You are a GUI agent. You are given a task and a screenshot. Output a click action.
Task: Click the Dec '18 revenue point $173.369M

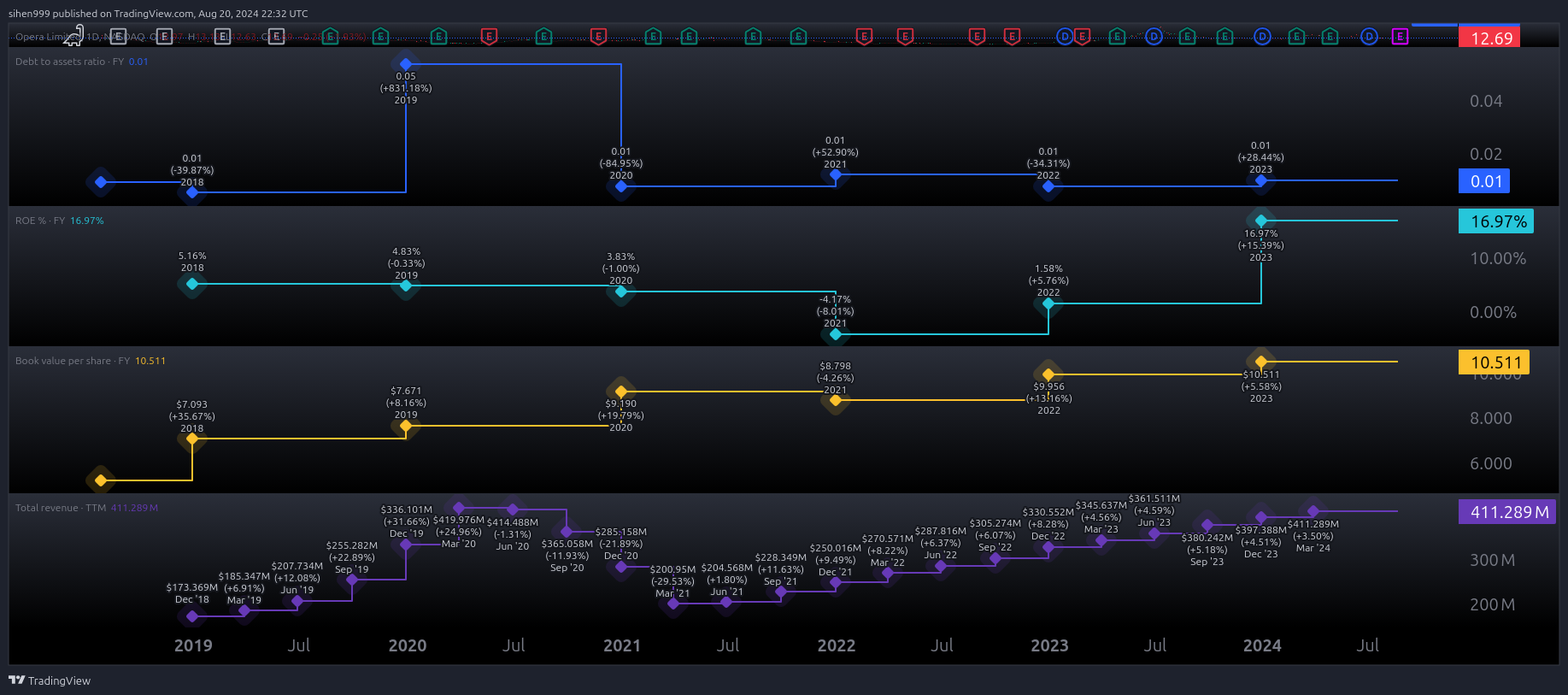192,615
